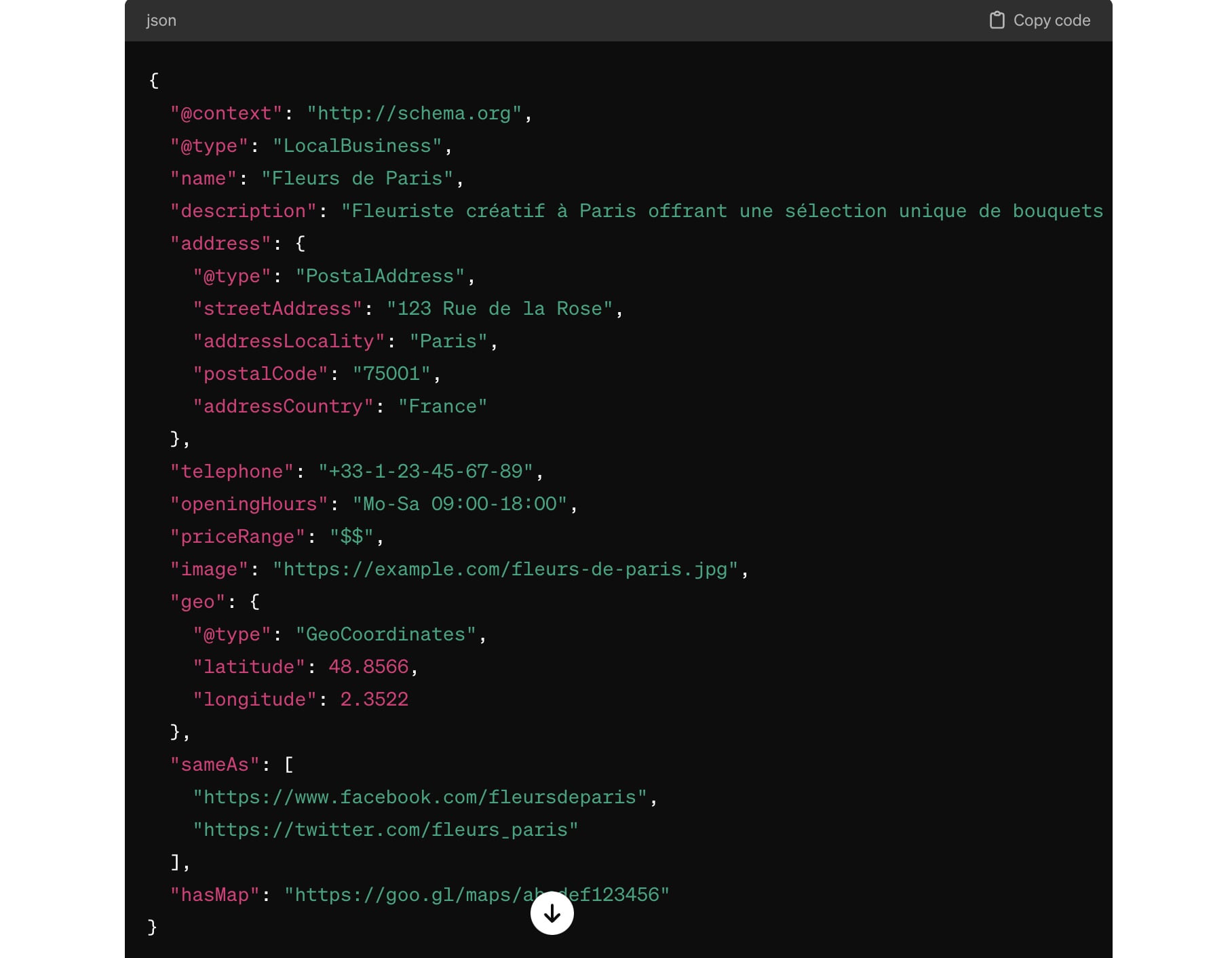Click the "address" key
Image resolution: width=1232 pixels, height=958 pixels.
[220, 244]
